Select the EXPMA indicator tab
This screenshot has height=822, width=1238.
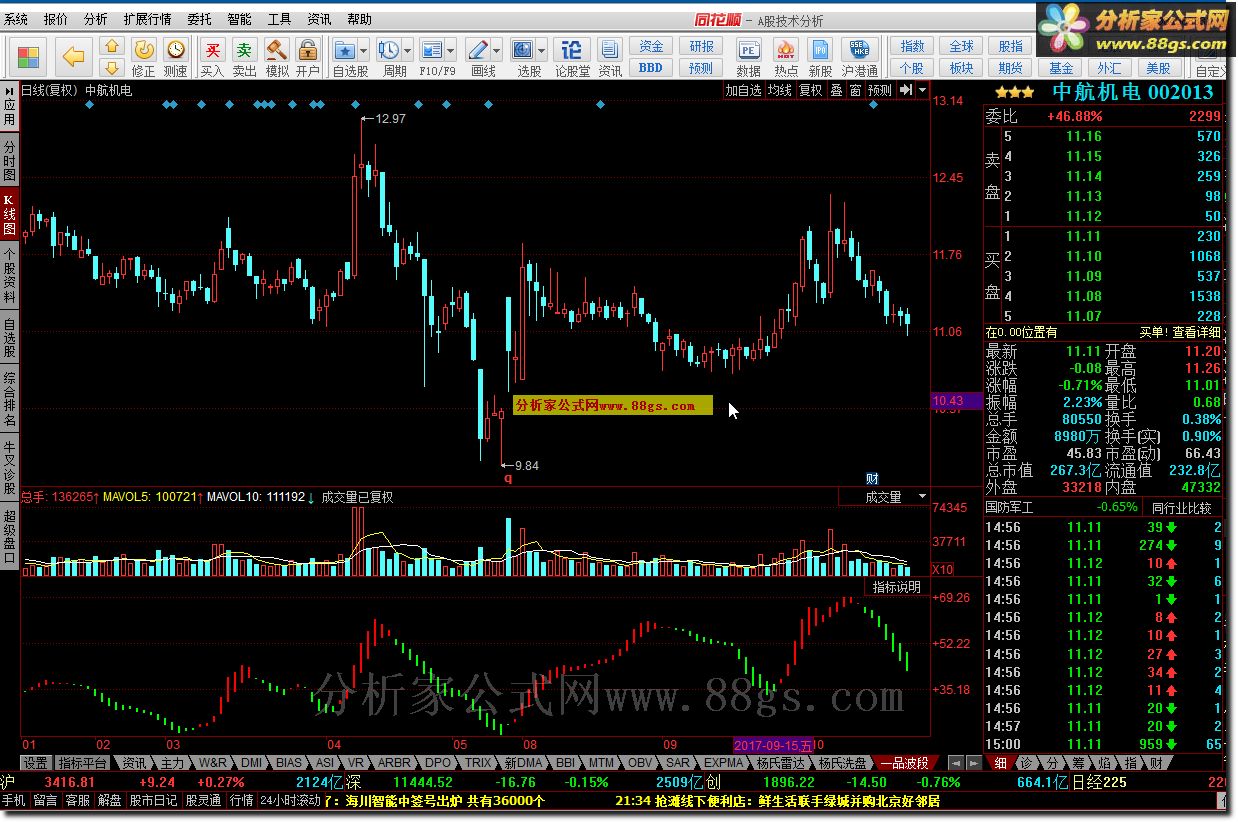(x=723, y=763)
